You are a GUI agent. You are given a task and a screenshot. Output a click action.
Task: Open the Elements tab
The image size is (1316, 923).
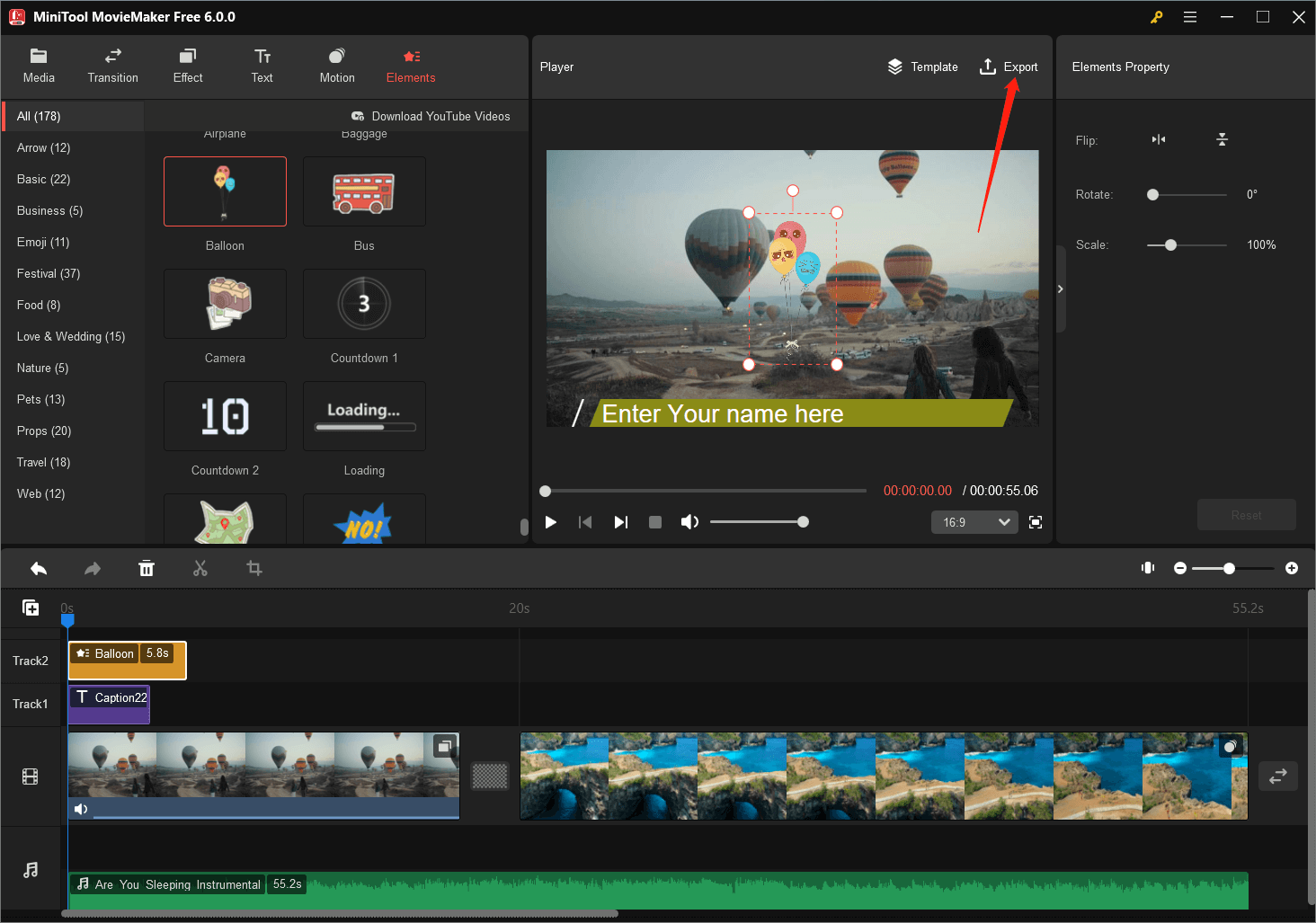pos(411,67)
